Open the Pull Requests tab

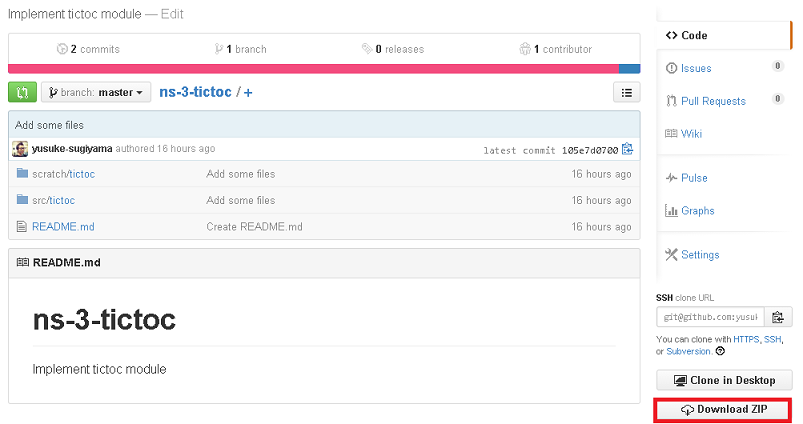coord(713,101)
